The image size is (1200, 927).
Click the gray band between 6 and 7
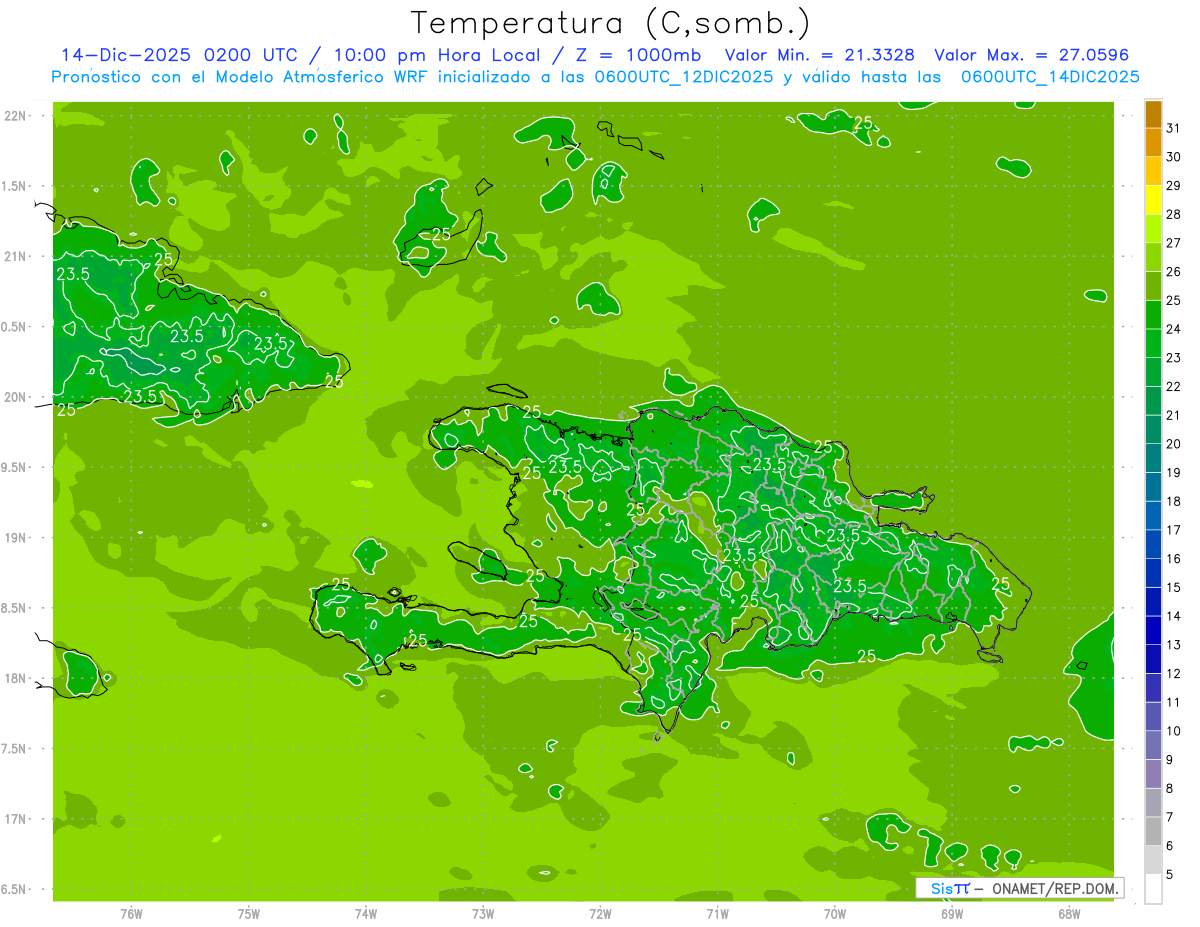(1153, 832)
